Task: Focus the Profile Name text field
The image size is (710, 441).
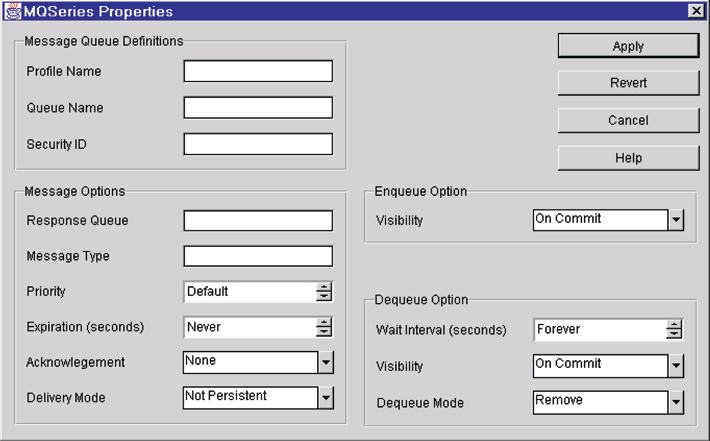Action: (x=258, y=71)
